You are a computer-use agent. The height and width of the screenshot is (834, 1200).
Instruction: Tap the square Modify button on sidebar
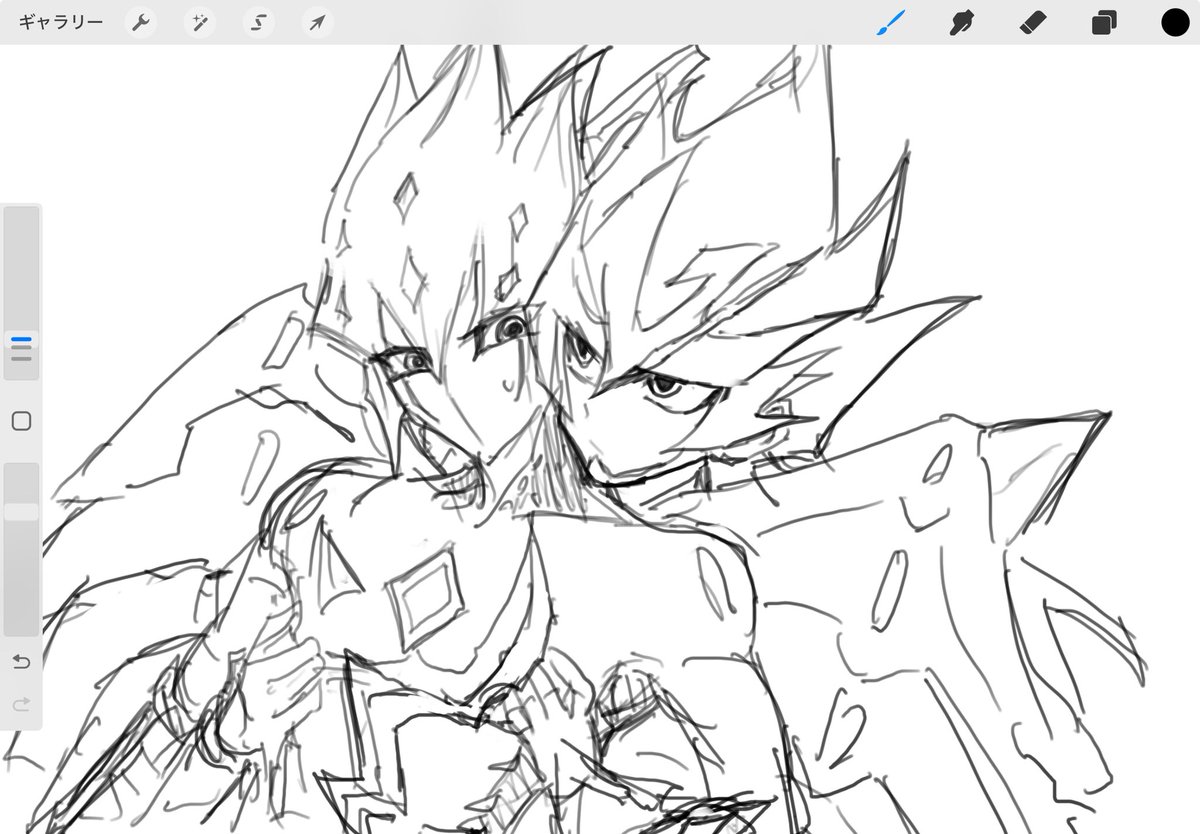[21, 421]
